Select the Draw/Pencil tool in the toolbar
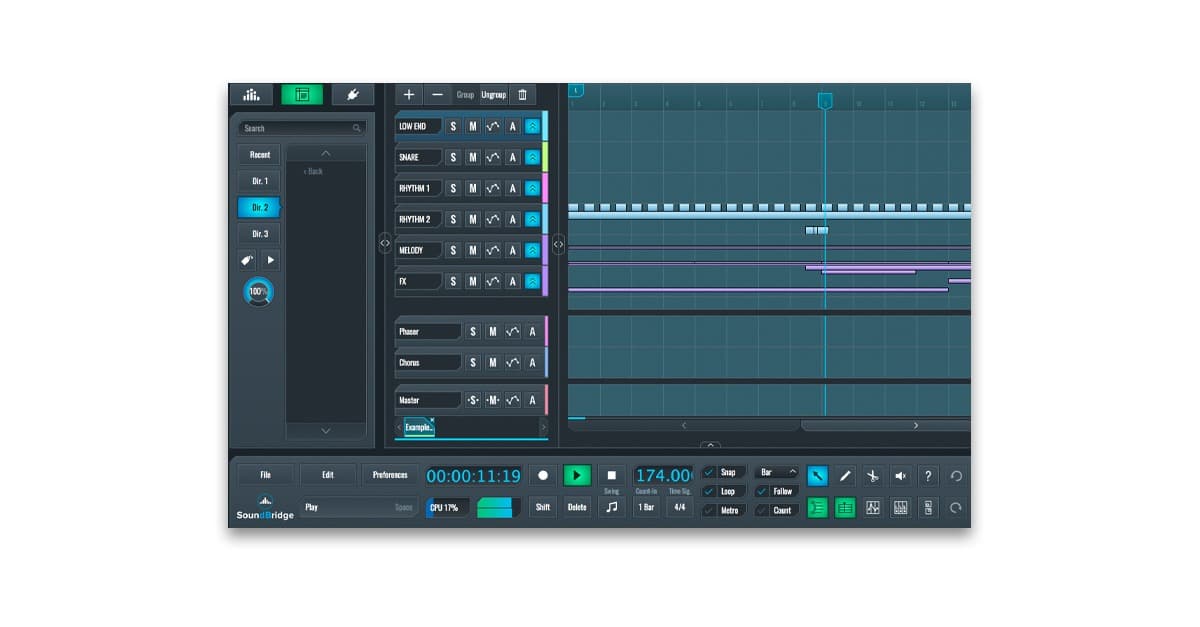 845,476
